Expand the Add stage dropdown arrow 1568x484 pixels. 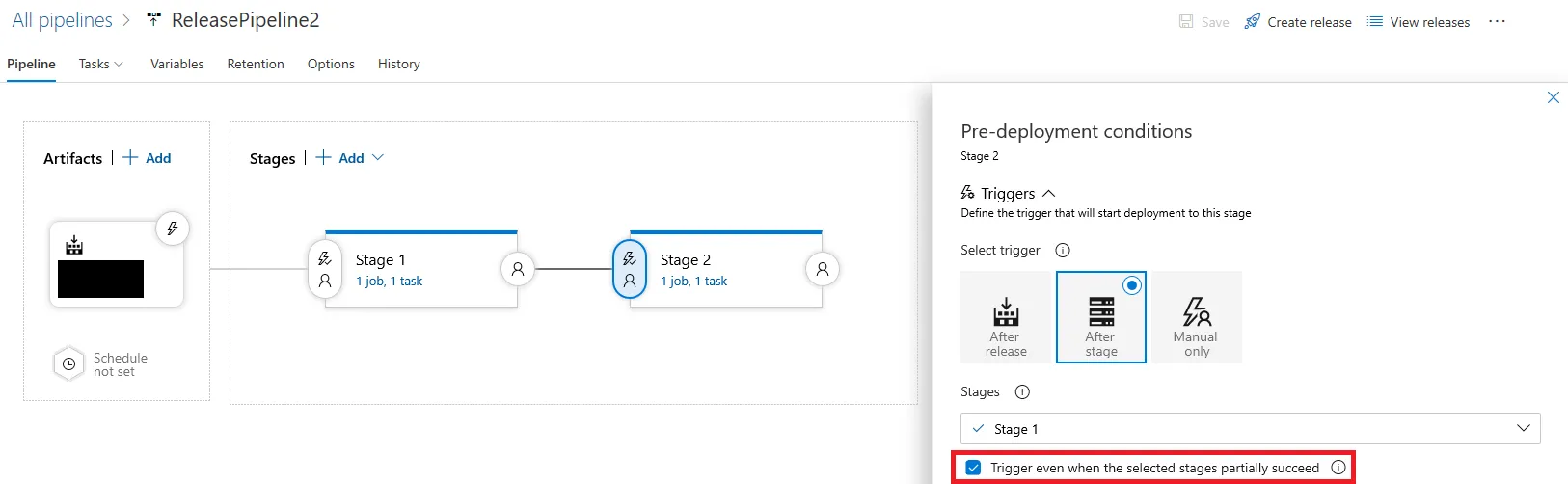click(378, 158)
